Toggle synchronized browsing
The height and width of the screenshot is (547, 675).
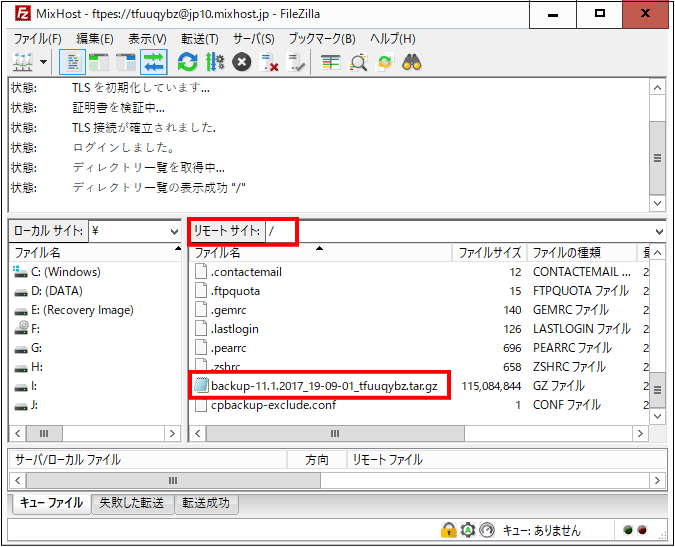(385, 62)
